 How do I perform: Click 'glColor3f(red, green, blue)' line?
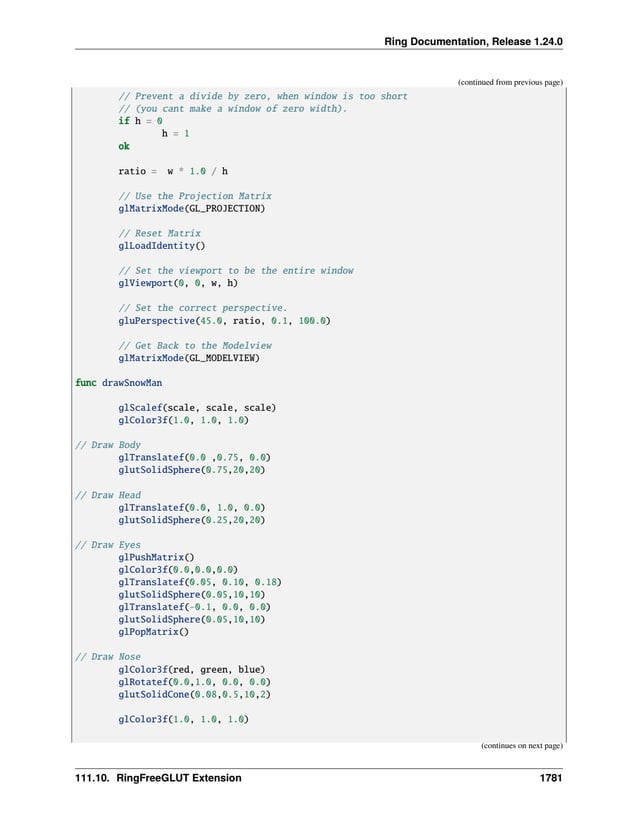(191, 670)
